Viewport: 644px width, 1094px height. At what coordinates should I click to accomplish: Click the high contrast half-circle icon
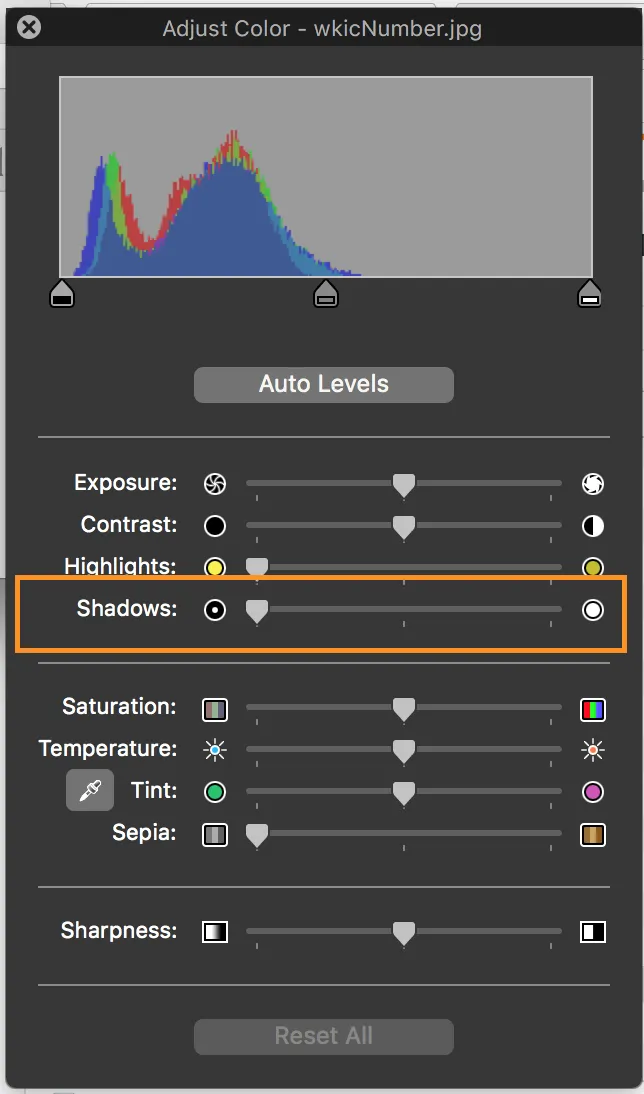(x=593, y=526)
